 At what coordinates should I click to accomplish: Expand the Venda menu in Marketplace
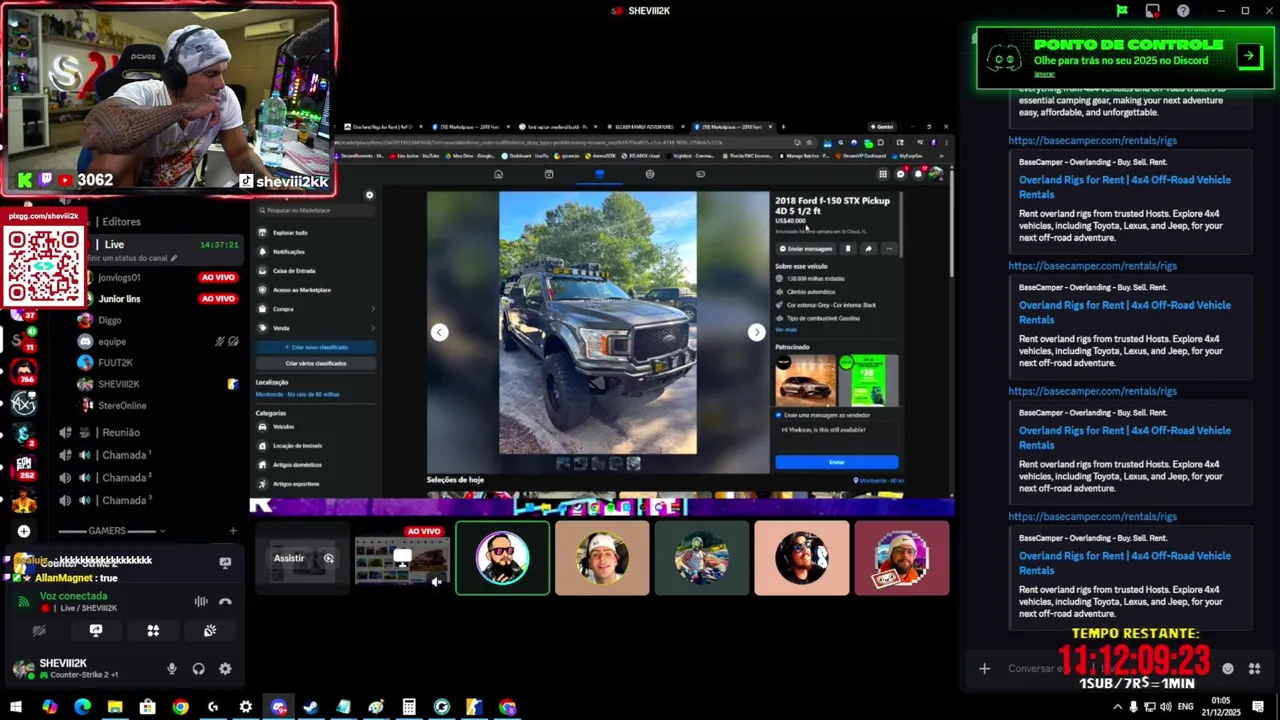(x=316, y=327)
